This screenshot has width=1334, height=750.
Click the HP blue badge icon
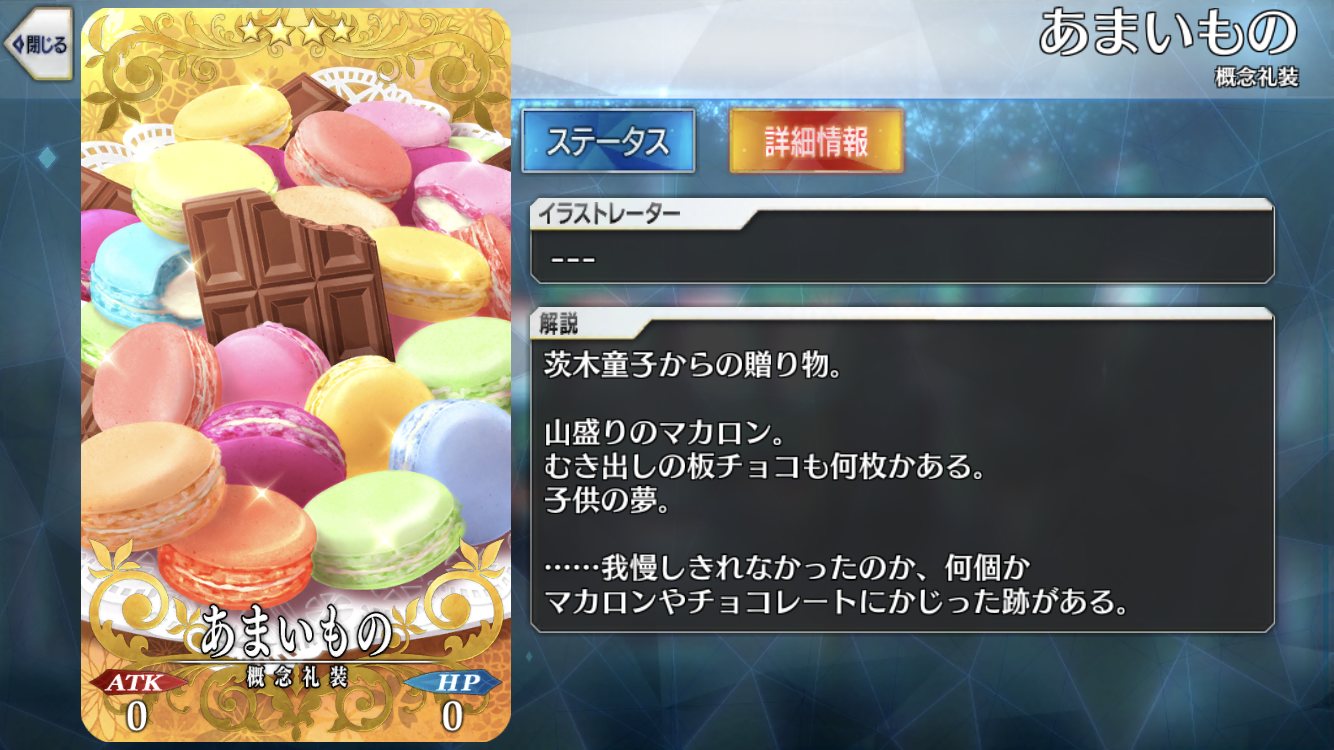[453, 682]
